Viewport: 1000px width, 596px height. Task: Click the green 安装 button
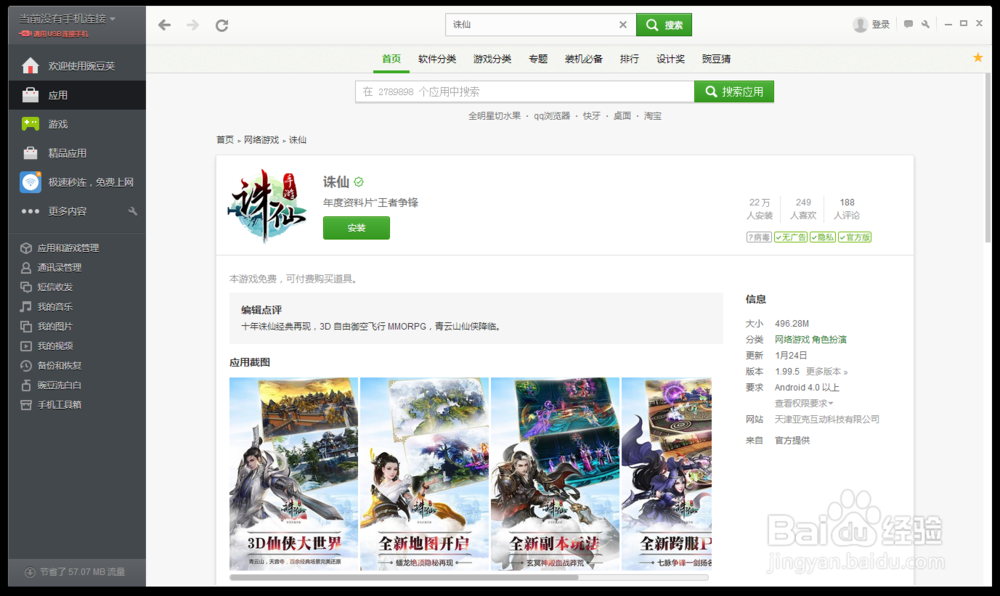click(356, 228)
